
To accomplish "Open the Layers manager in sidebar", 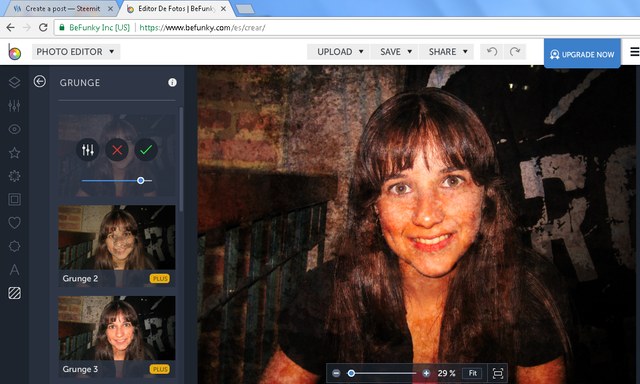I will tap(14, 82).
